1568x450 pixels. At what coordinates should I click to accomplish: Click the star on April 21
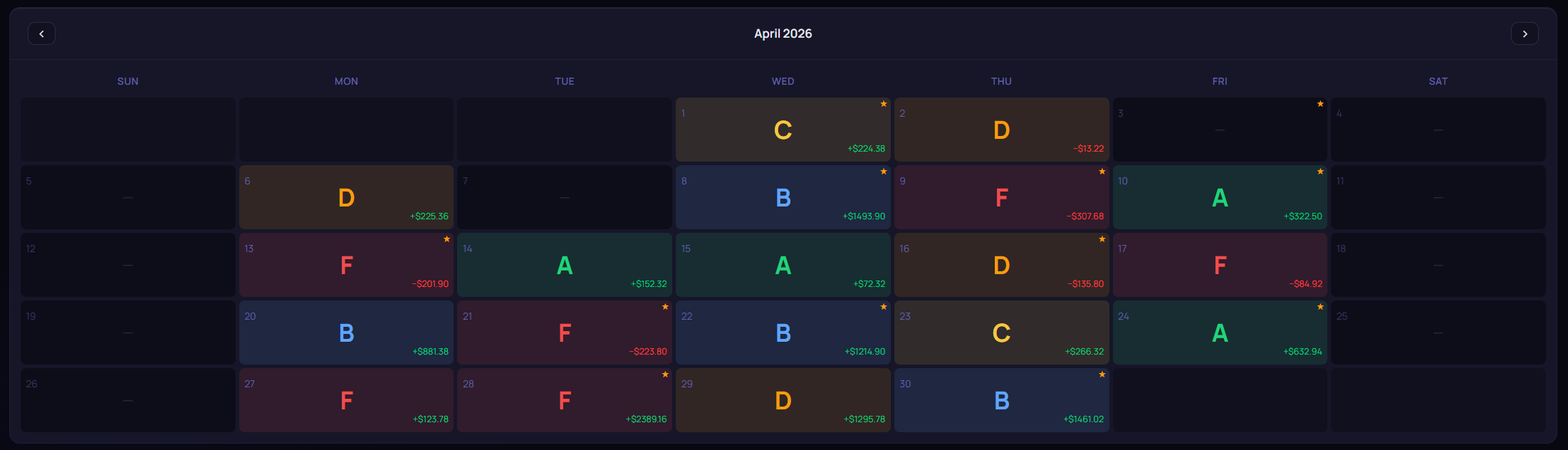click(x=665, y=307)
